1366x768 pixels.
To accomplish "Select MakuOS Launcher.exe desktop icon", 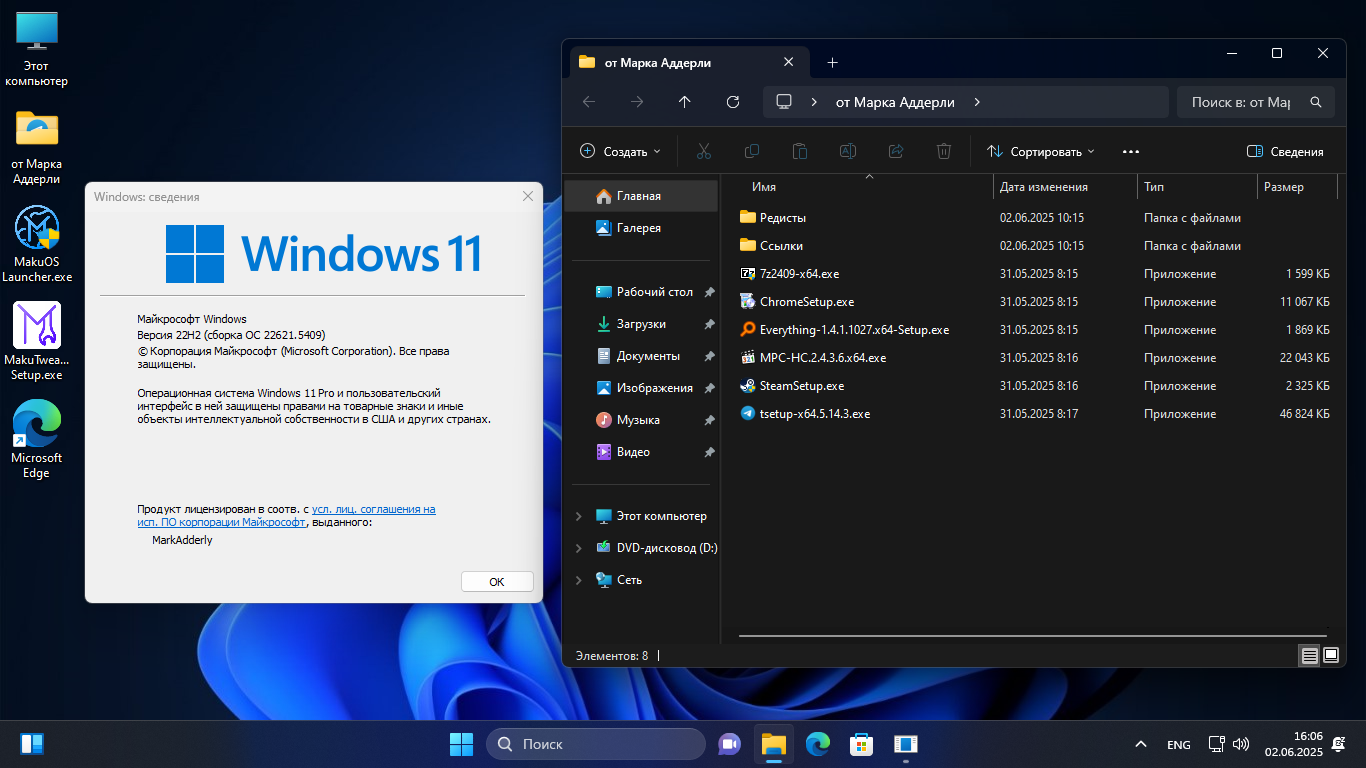I will click(37, 244).
